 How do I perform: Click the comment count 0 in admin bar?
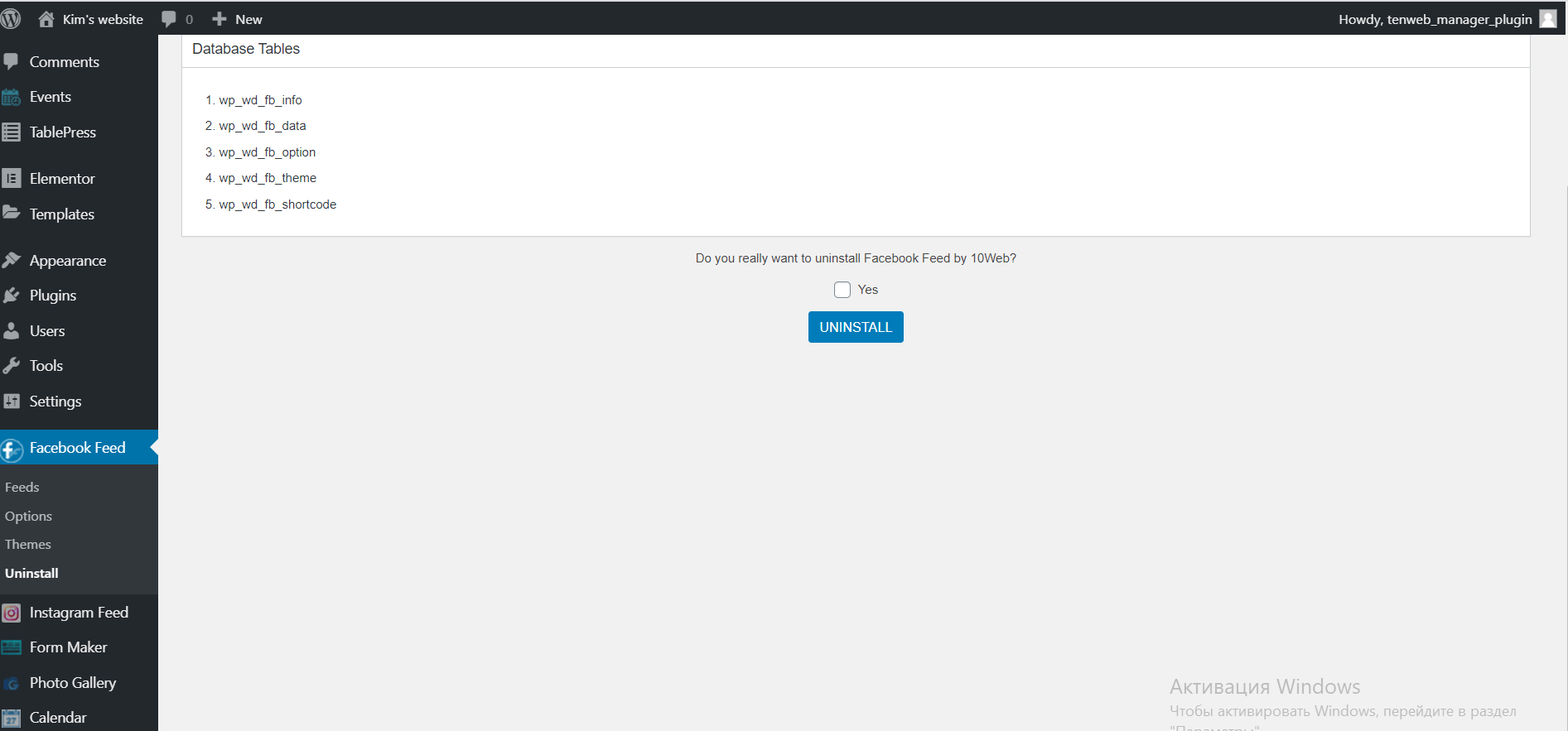190,20
